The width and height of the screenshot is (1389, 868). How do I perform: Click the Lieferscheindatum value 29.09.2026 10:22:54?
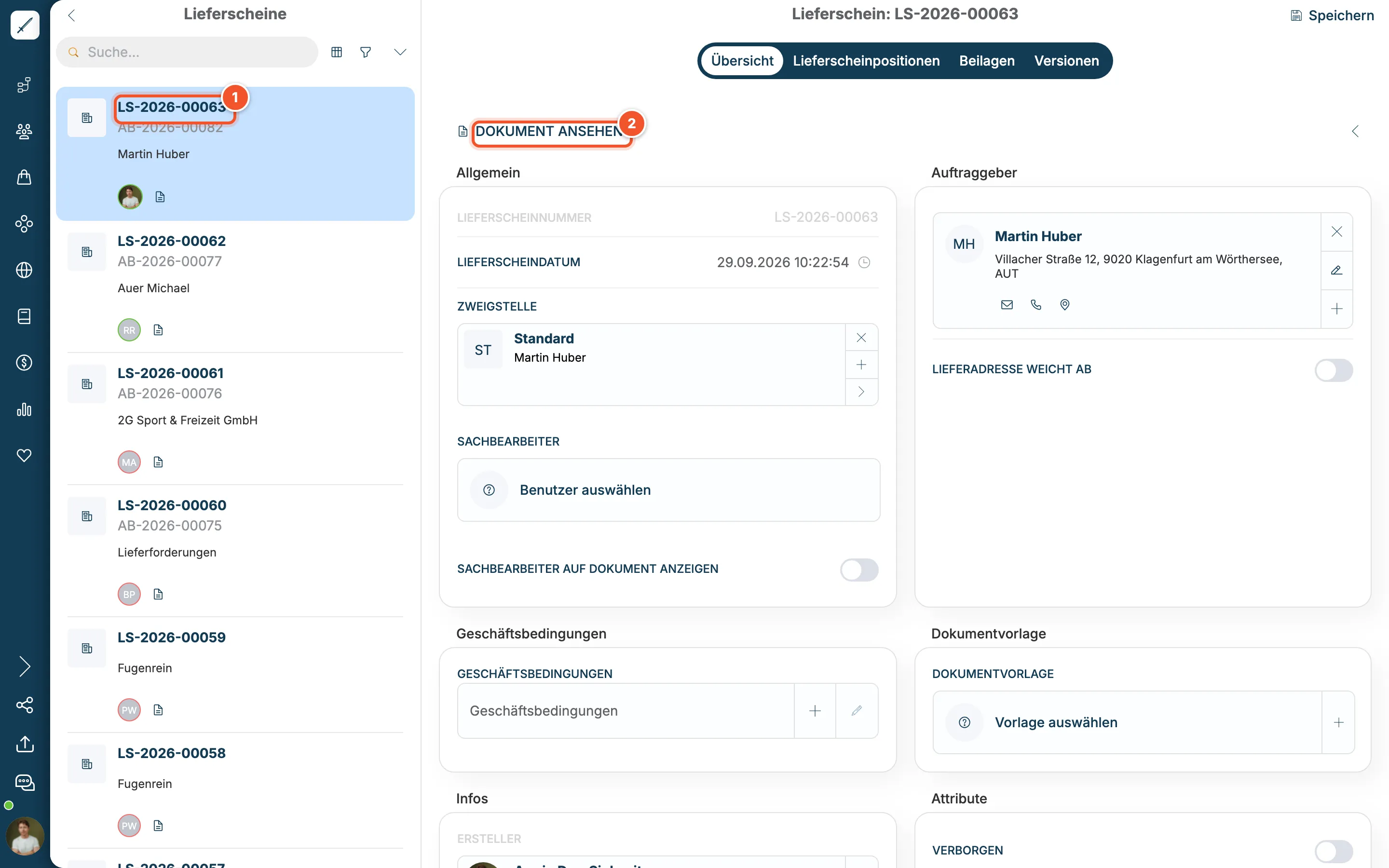pyautogui.click(x=782, y=262)
